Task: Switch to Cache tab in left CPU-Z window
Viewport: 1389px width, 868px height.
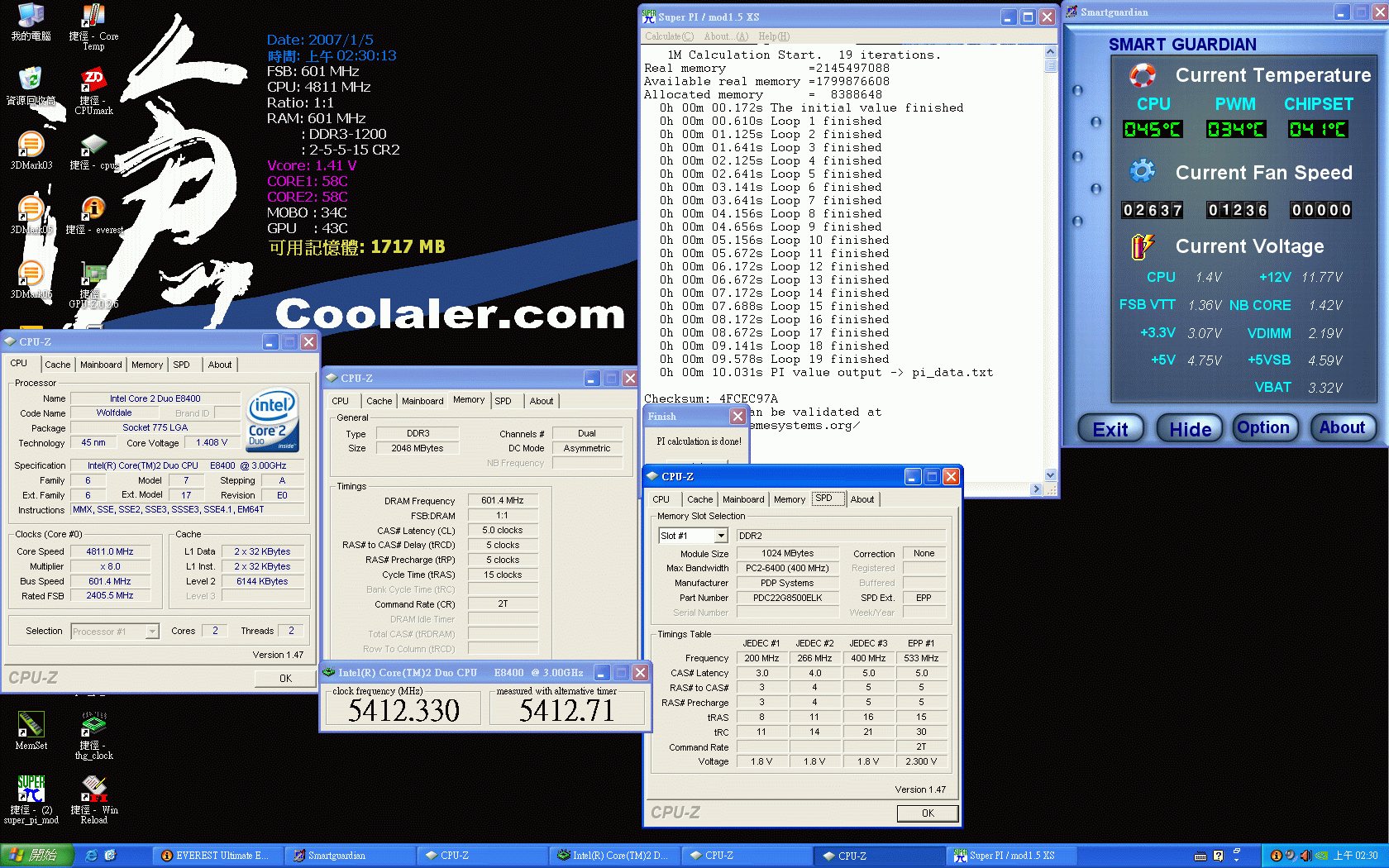Action: click(x=58, y=365)
